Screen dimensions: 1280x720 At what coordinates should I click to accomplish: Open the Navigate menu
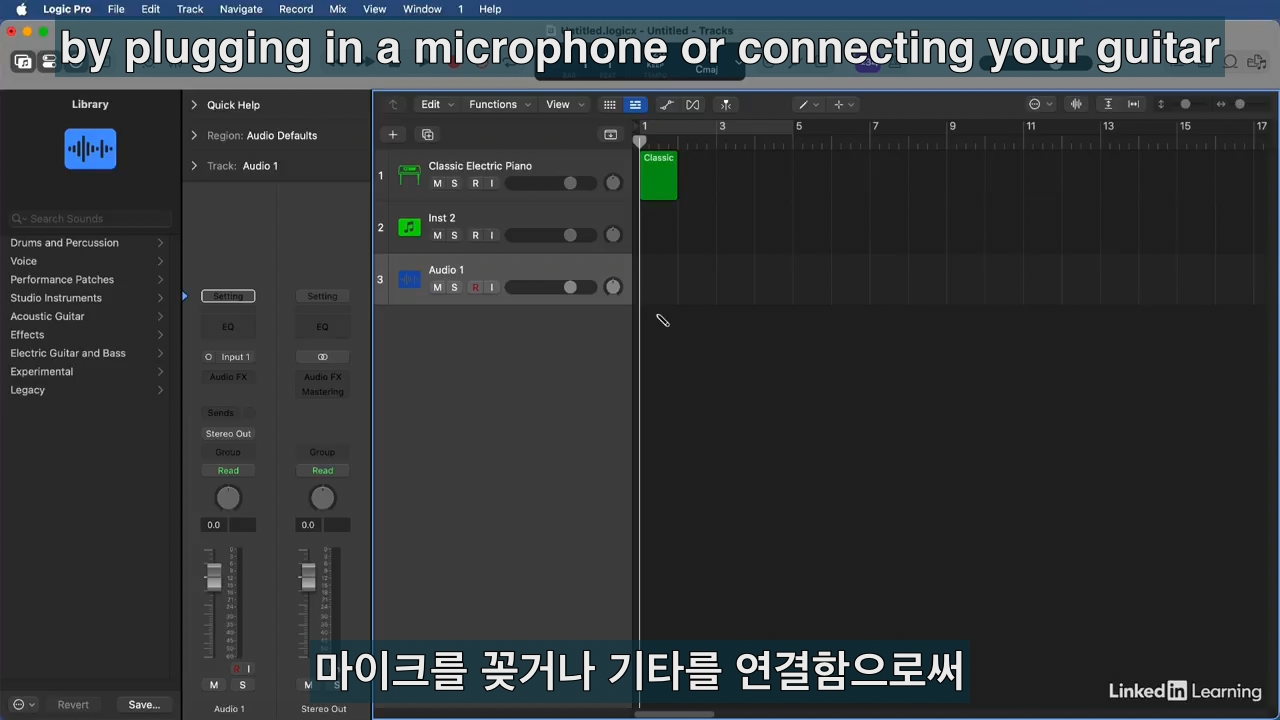(241, 9)
